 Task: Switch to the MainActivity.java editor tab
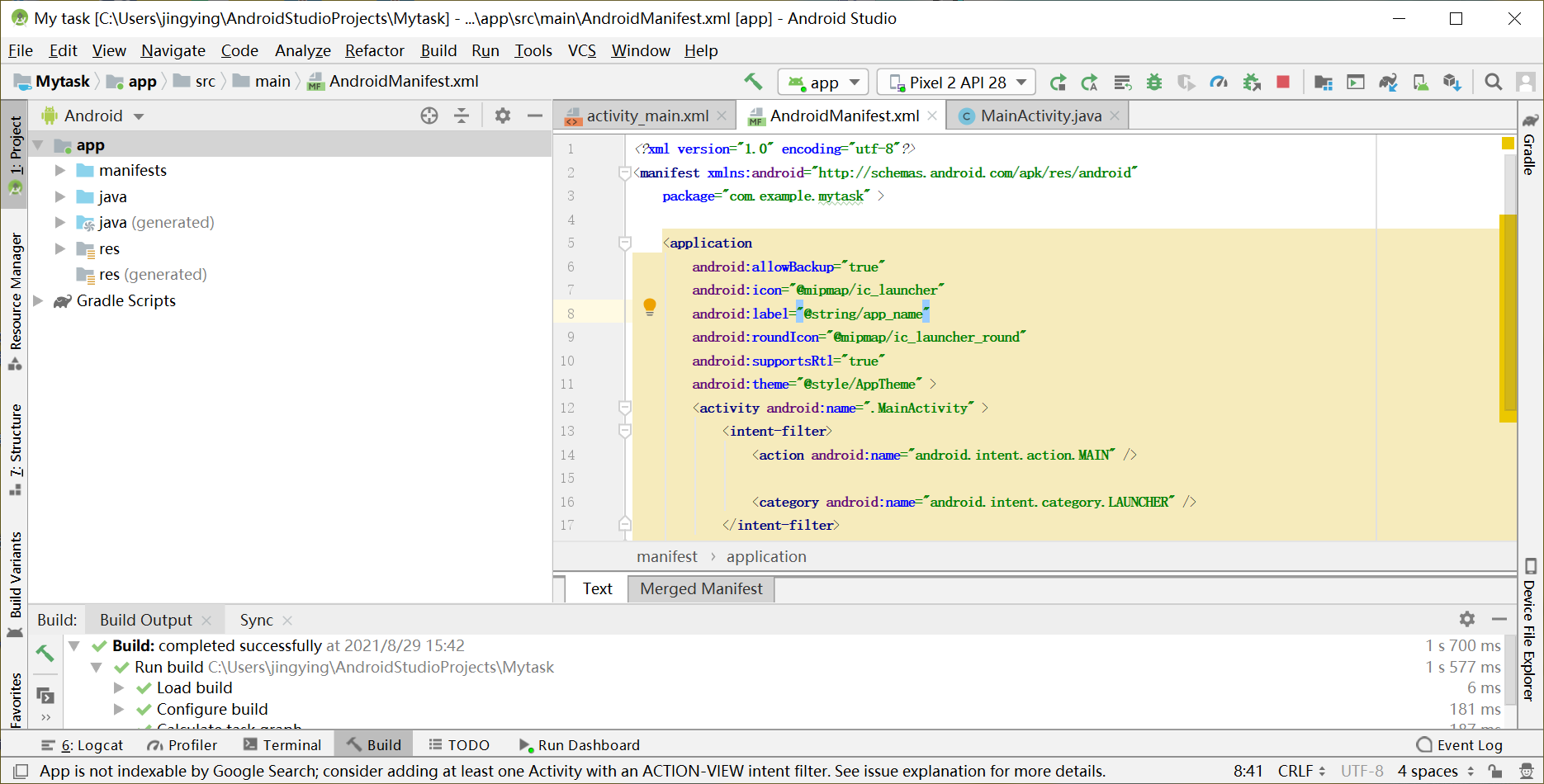tap(1040, 116)
